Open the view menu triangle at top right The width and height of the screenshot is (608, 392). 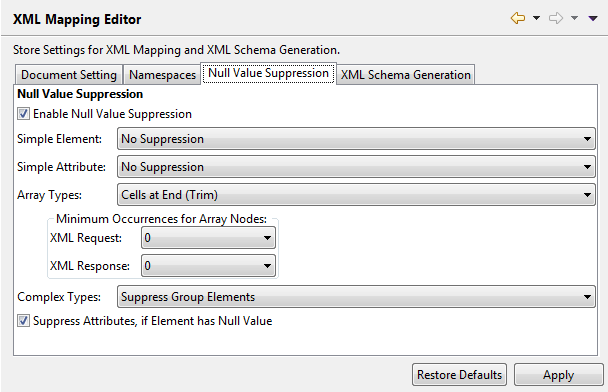593,18
